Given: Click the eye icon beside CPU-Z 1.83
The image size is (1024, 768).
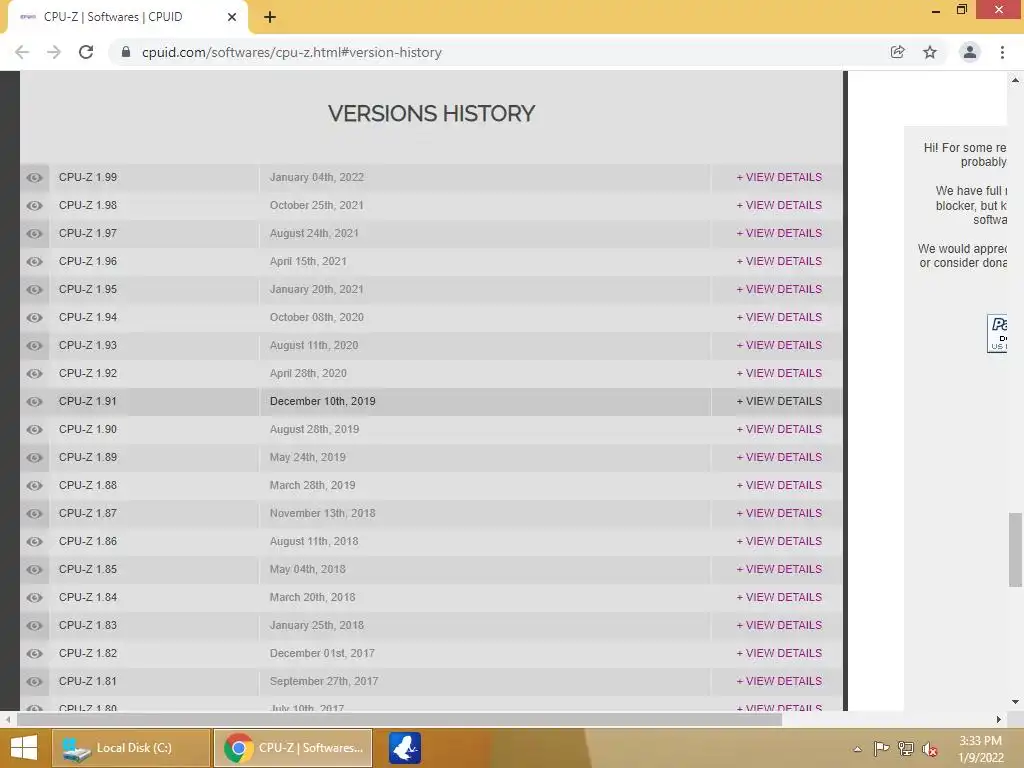Looking at the screenshot, I should [x=35, y=626].
